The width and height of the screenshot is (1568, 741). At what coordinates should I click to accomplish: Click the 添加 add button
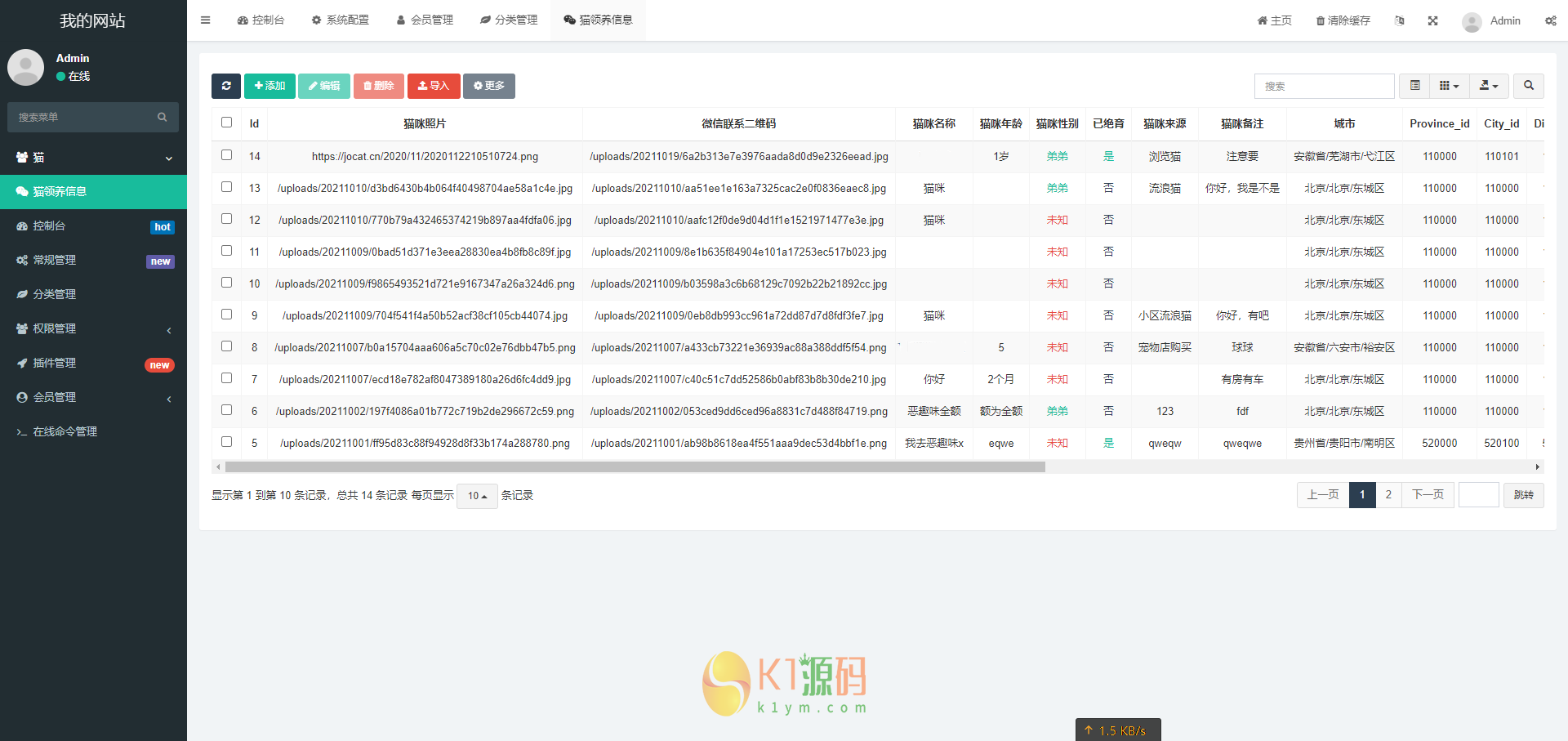pyautogui.click(x=269, y=86)
